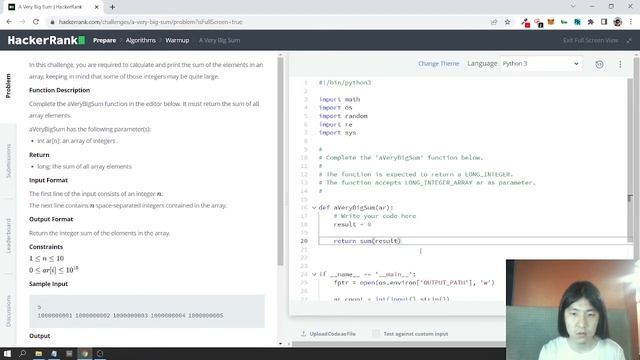The height and width of the screenshot is (360, 640).
Task: Click the Test against custom input label
Action: pyautogui.click(x=416, y=334)
